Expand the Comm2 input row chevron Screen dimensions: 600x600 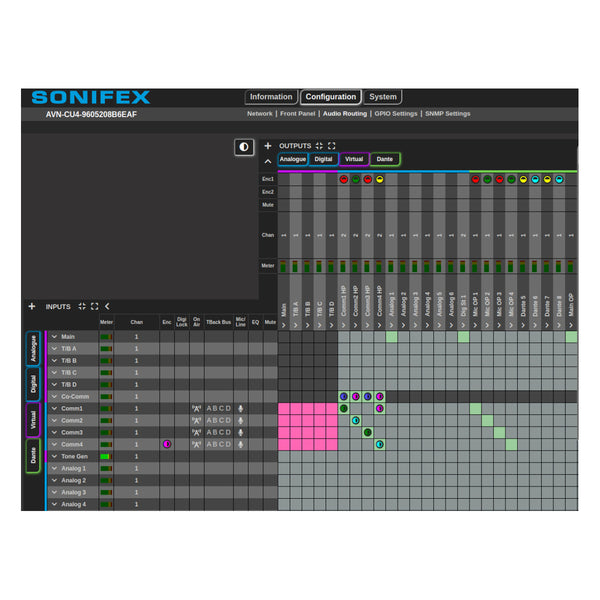[55, 421]
